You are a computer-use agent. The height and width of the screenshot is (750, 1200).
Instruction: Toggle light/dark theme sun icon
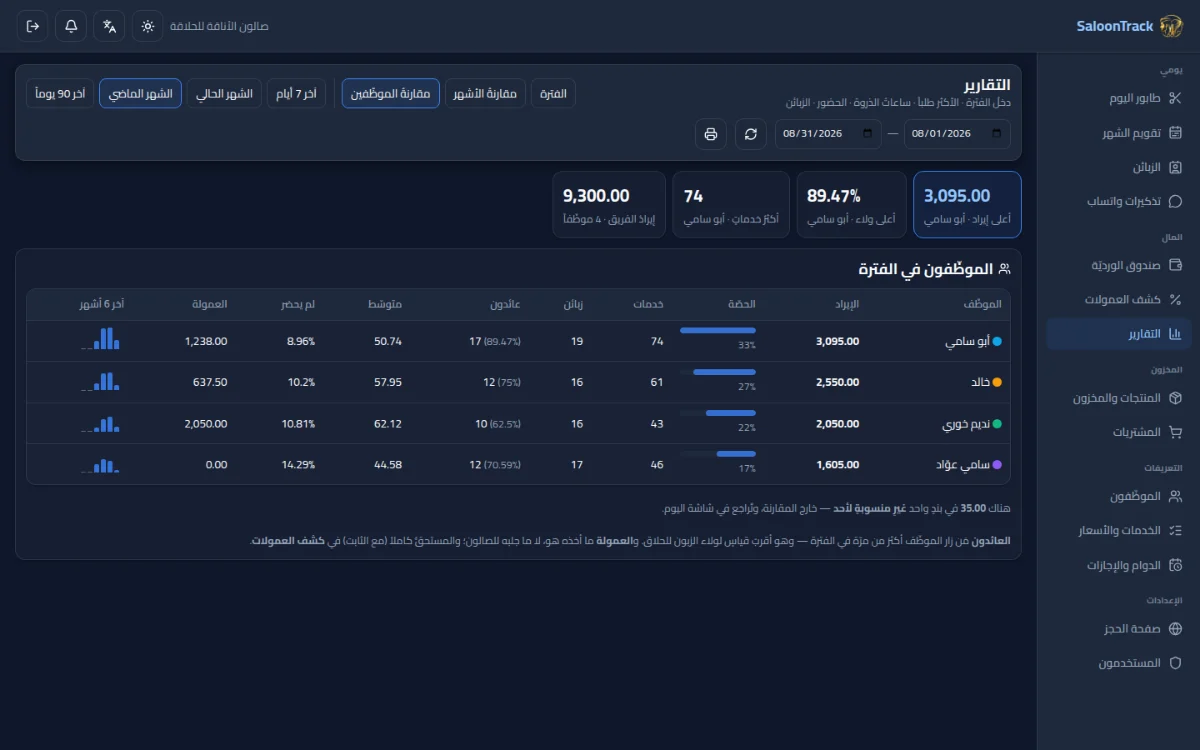tap(148, 26)
